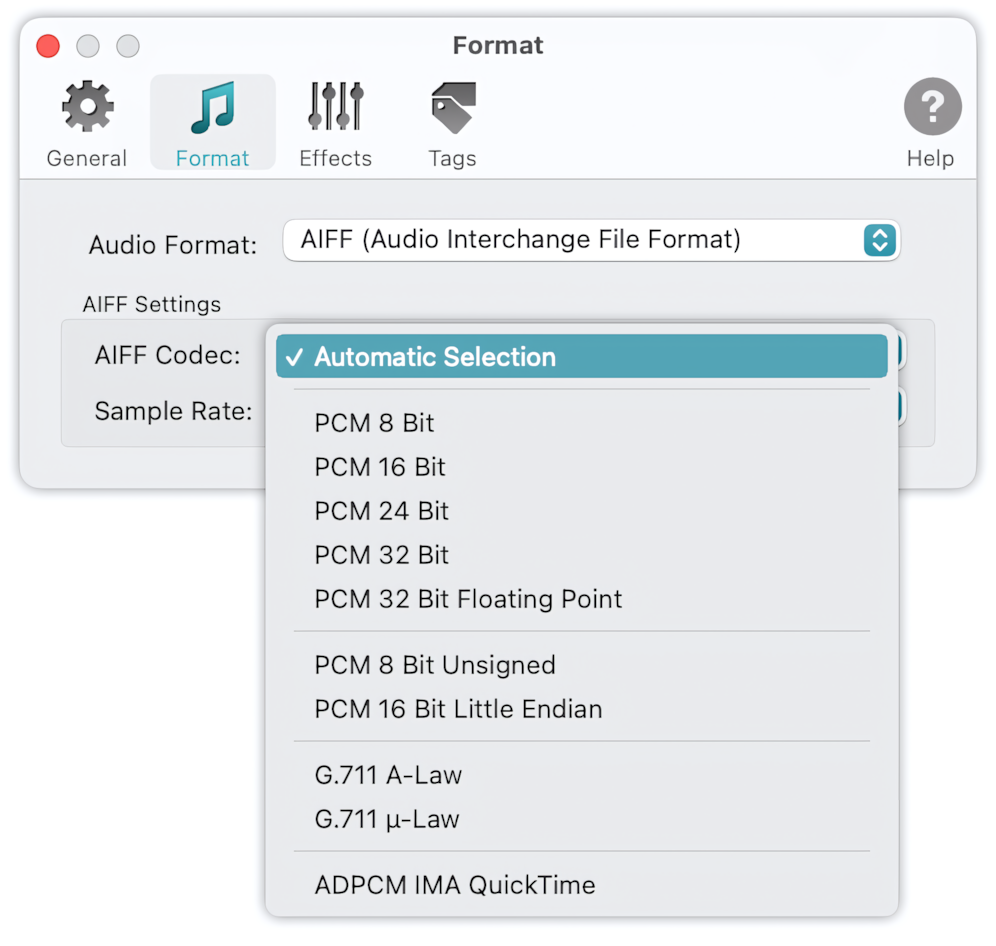
Task: Select PCM 8 Bit codec
Action: tap(581, 423)
